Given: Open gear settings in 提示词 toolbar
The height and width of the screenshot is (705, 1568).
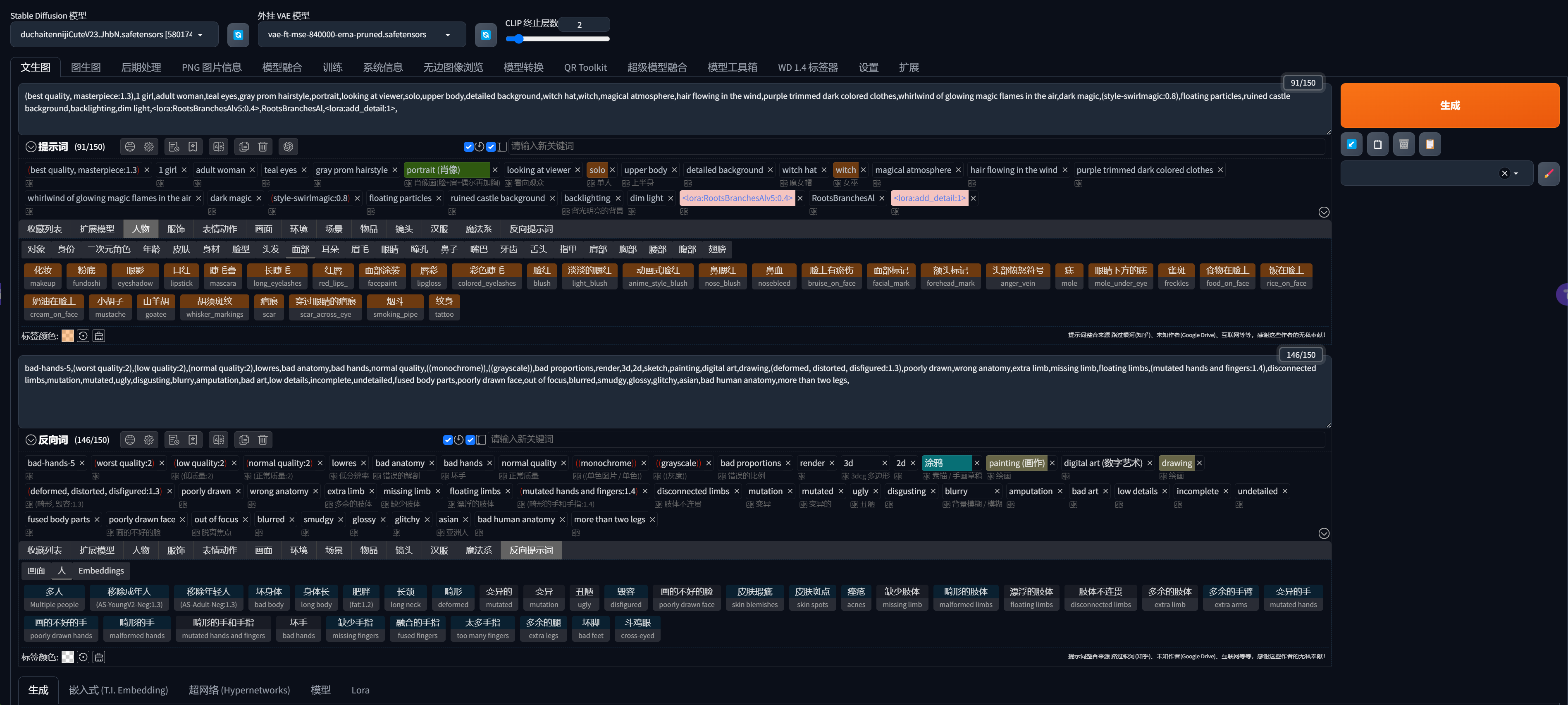Looking at the screenshot, I should coord(148,147).
